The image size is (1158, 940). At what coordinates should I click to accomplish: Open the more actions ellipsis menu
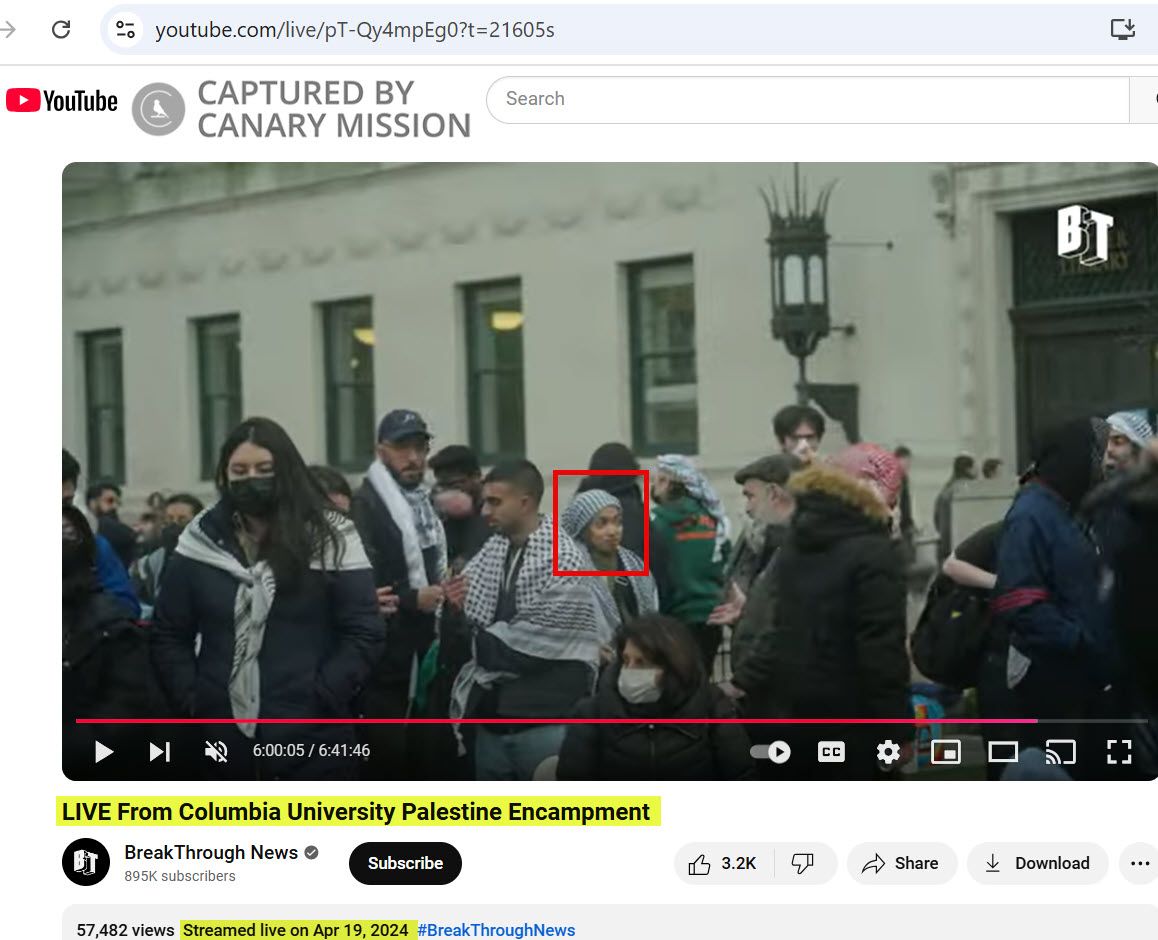pos(1140,862)
